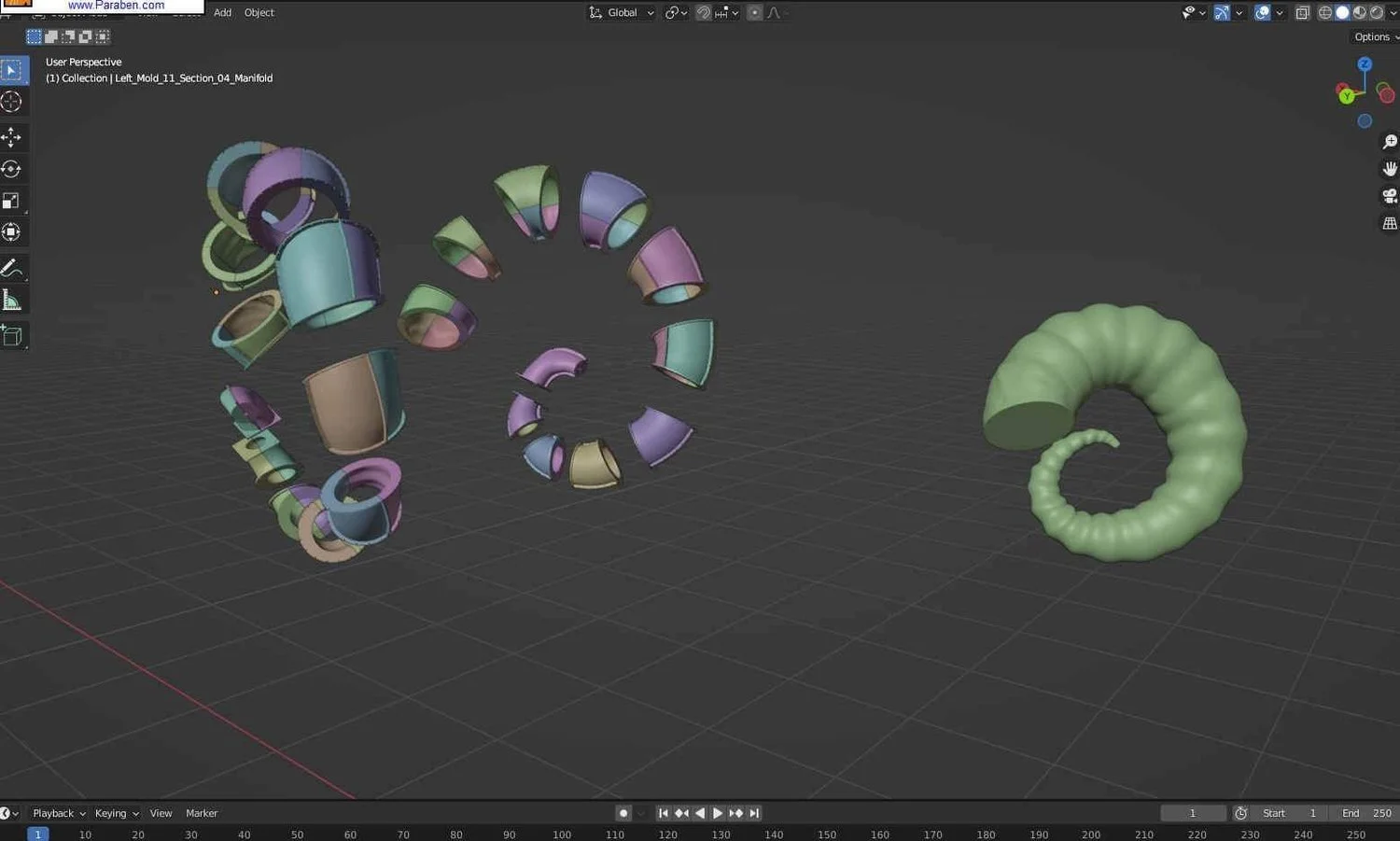Screen dimensions: 1400x841
Task: Click the current frame field
Action: tap(1193, 813)
